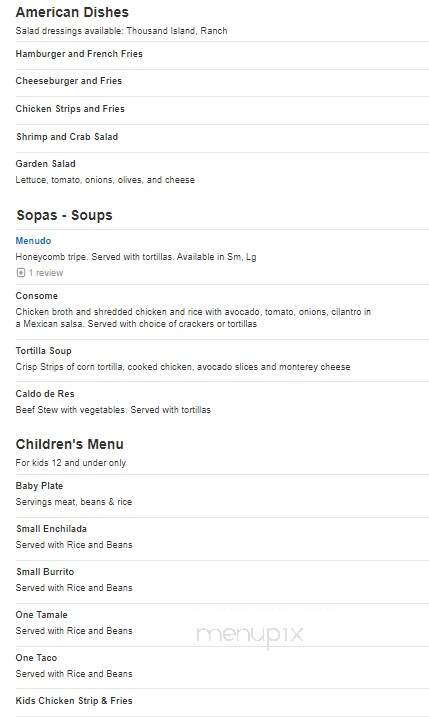Click the Children's Menu heading
This screenshot has height=717, width=429.
click(70, 444)
